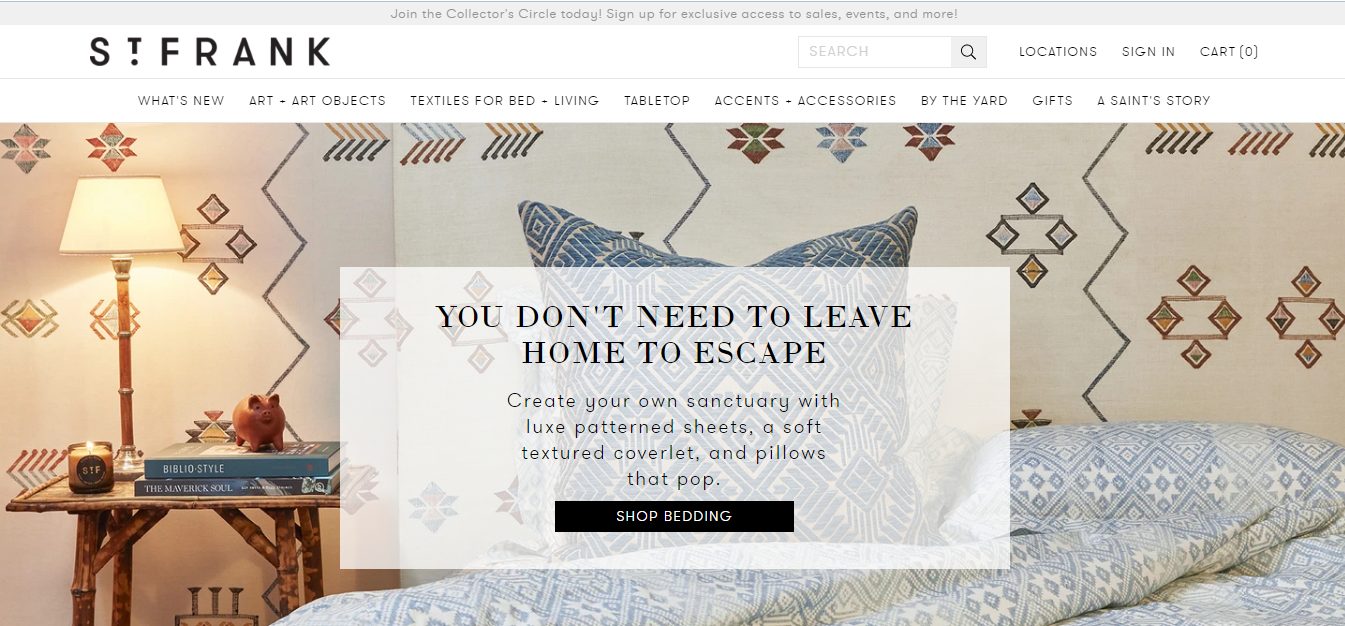Click the Collector's Circle sign-up banner
The width and height of the screenshot is (1345, 626).
pyautogui.click(x=674, y=14)
